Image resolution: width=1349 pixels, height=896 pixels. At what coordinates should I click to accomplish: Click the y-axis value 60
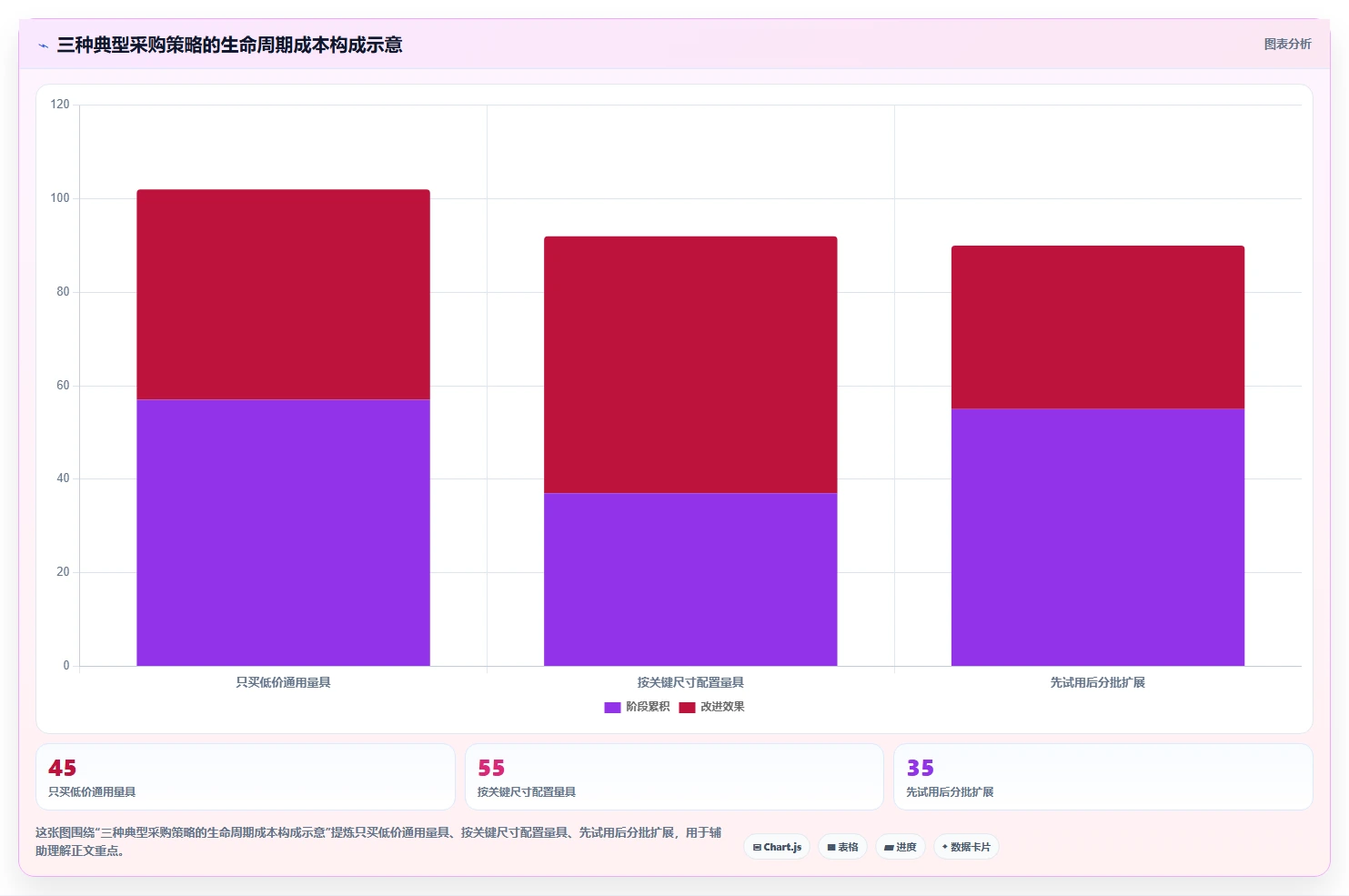(x=63, y=386)
